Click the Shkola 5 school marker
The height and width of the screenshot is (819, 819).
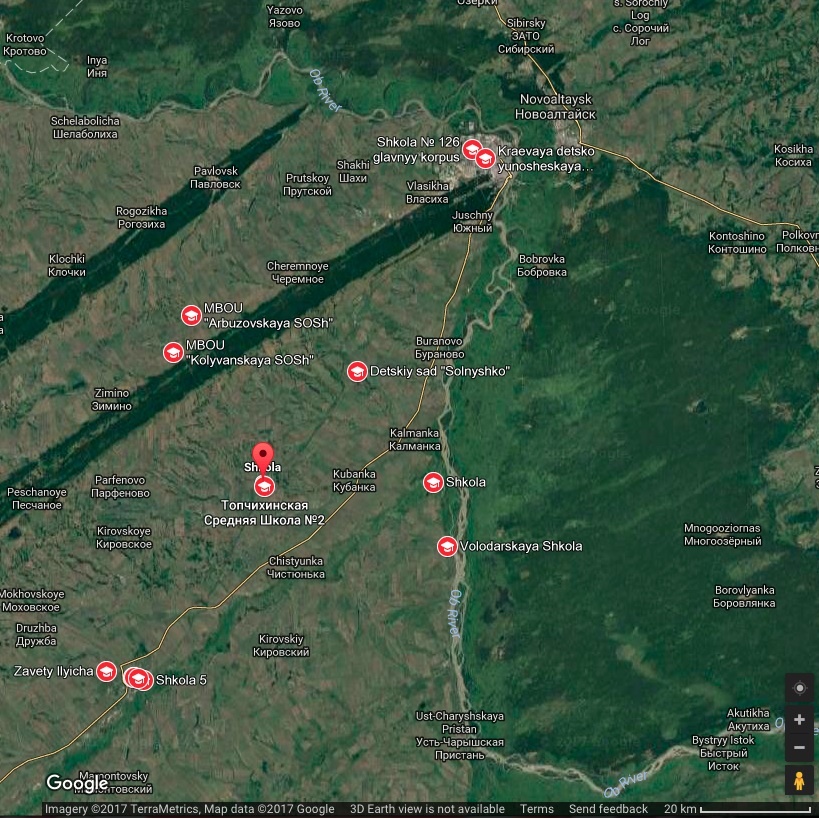[141, 680]
